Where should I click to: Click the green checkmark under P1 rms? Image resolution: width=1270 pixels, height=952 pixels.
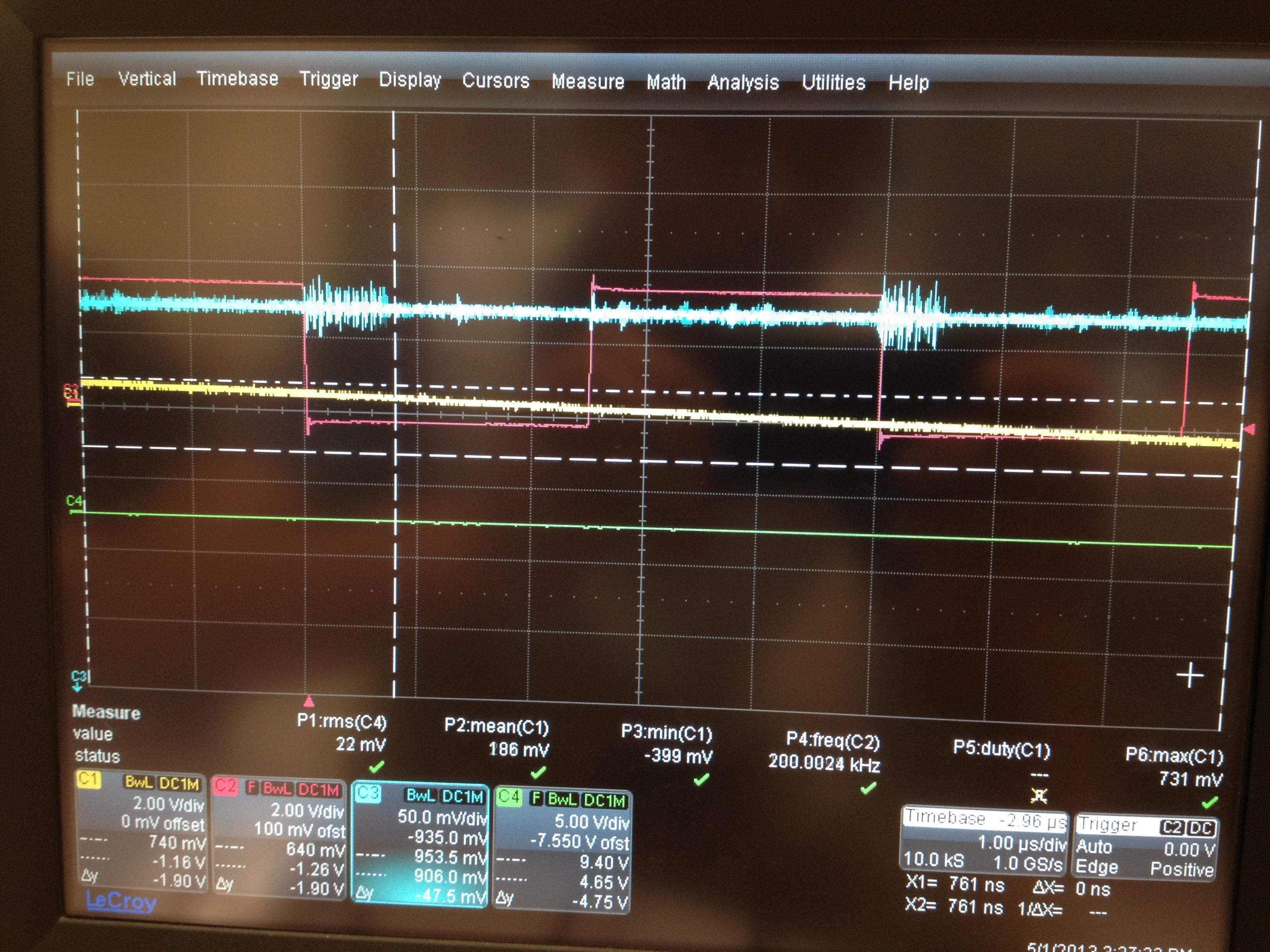point(377,766)
